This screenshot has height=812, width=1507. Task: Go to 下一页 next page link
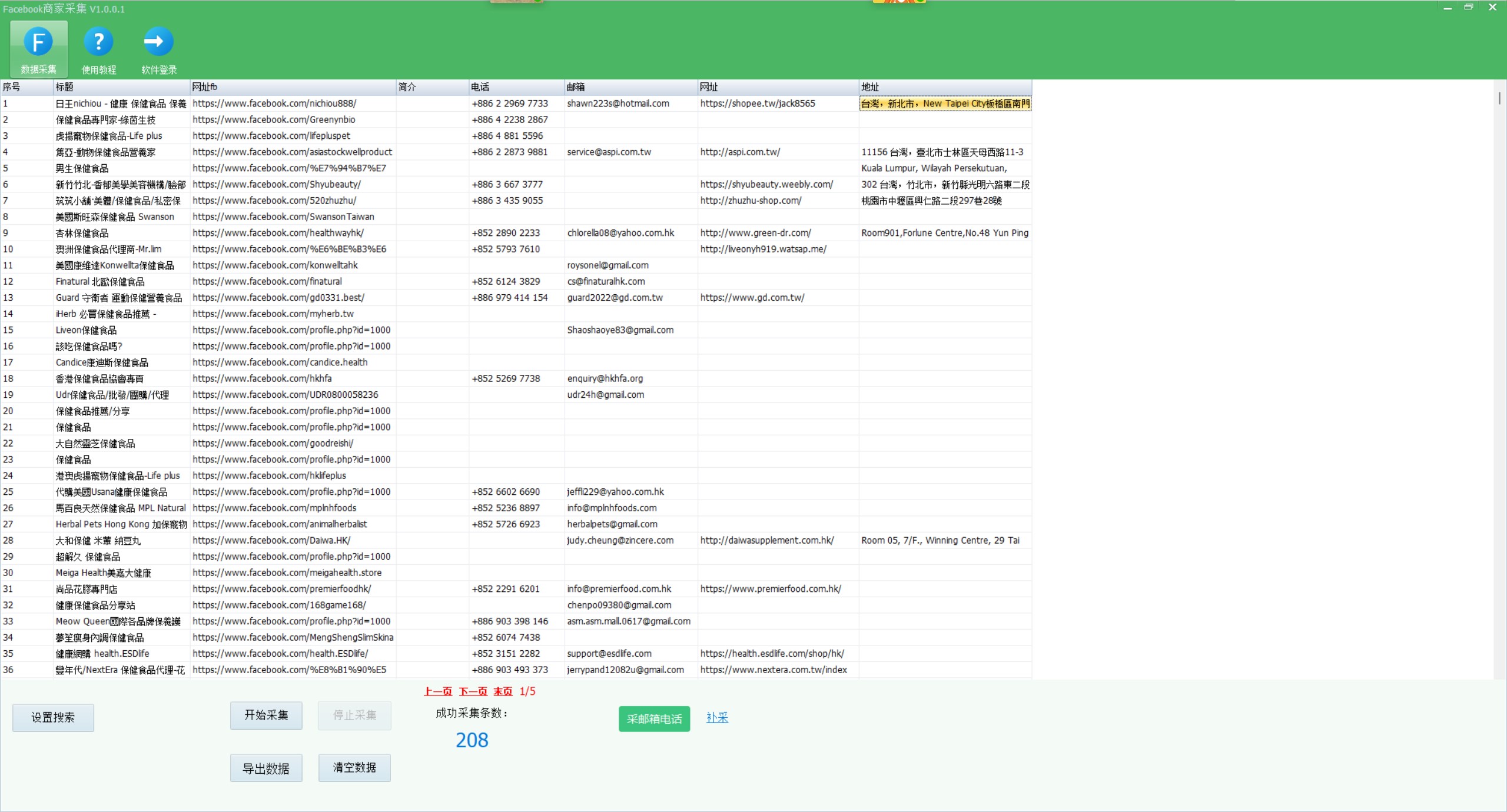[x=473, y=691]
